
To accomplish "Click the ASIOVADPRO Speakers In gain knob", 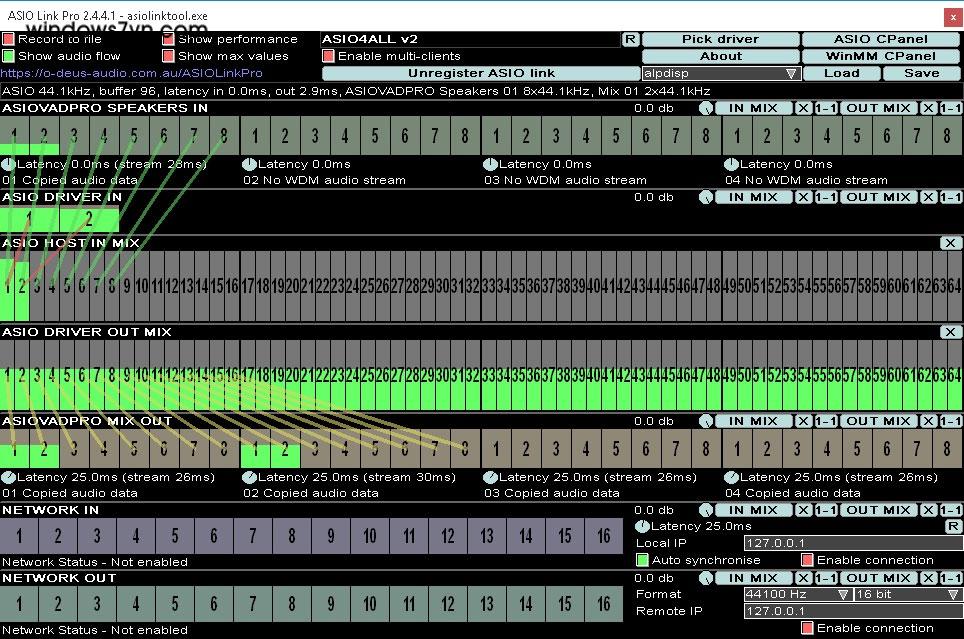I will pos(706,108).
